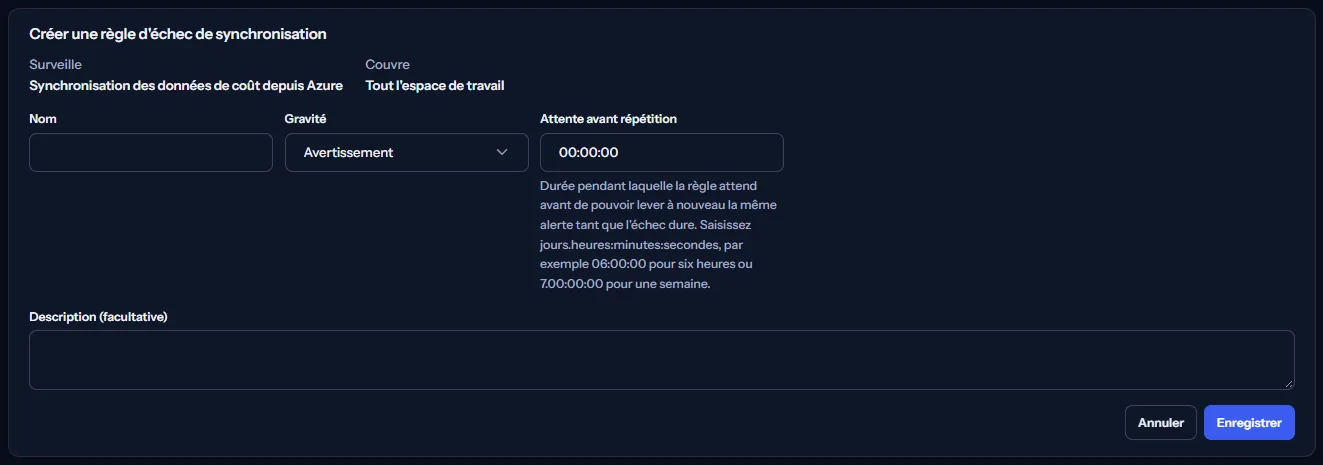Click the Nom field label
The height and width of the screenshot is (465, 1323).
point(43,118)
